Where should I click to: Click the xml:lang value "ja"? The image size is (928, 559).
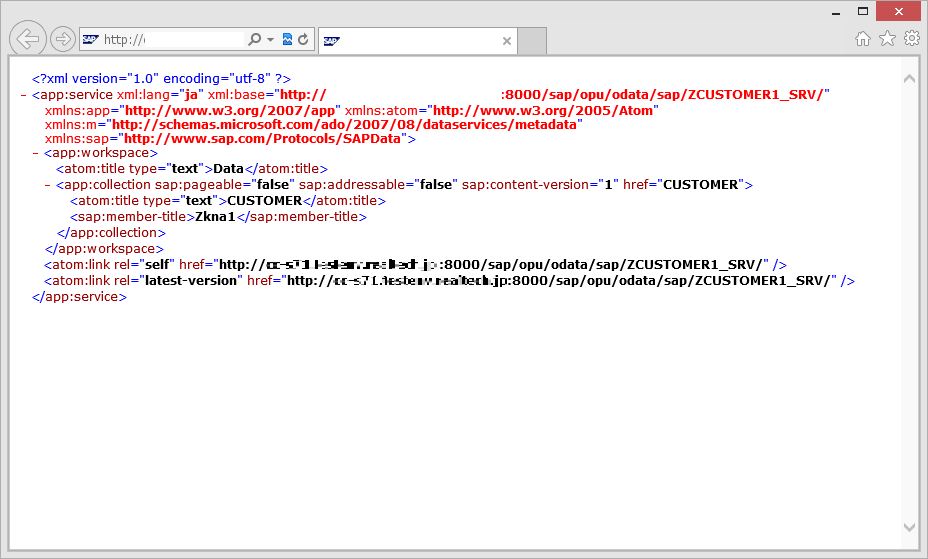tap(191, 95)
